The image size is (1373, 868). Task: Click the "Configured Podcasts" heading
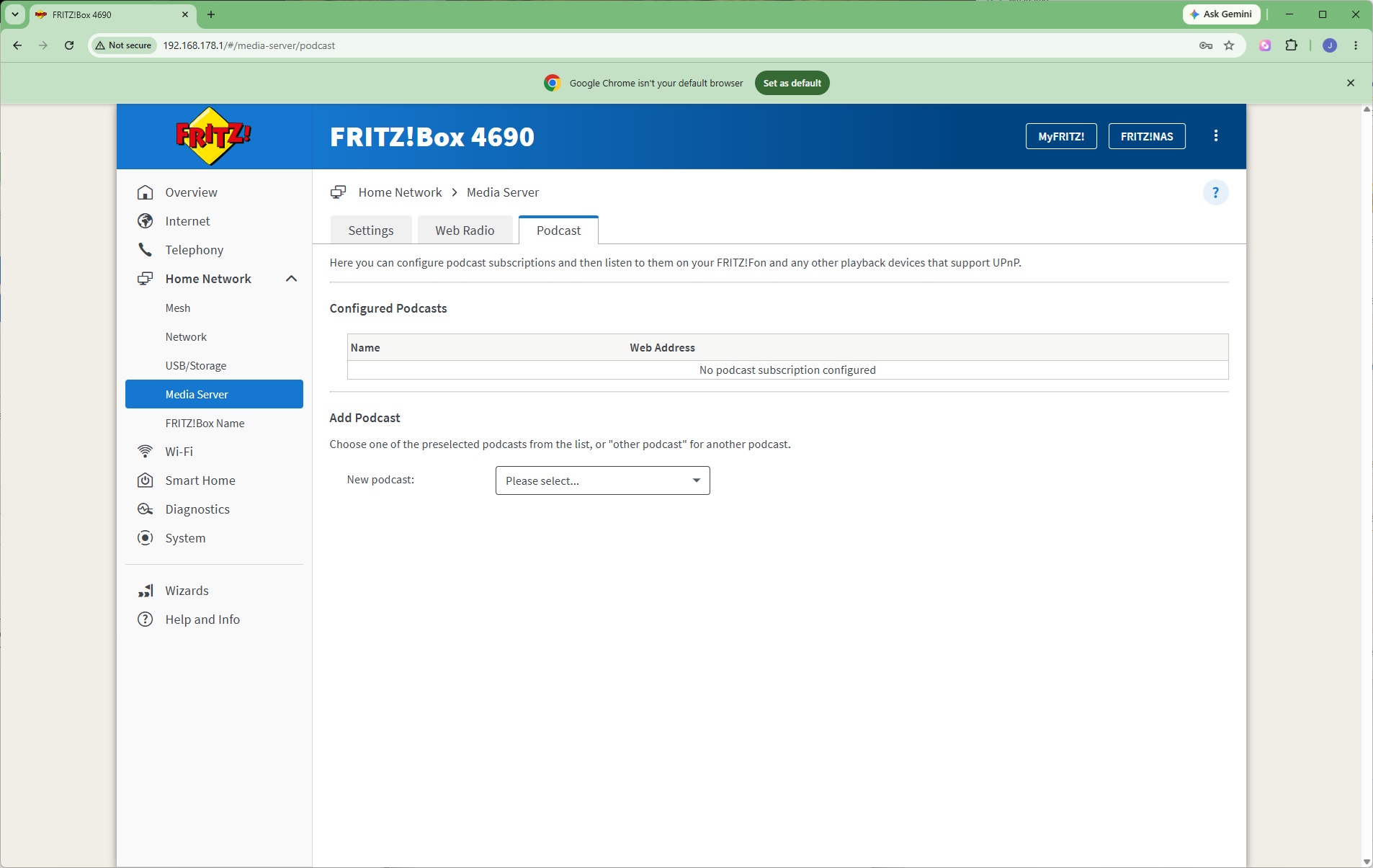(x=388, y=308)
